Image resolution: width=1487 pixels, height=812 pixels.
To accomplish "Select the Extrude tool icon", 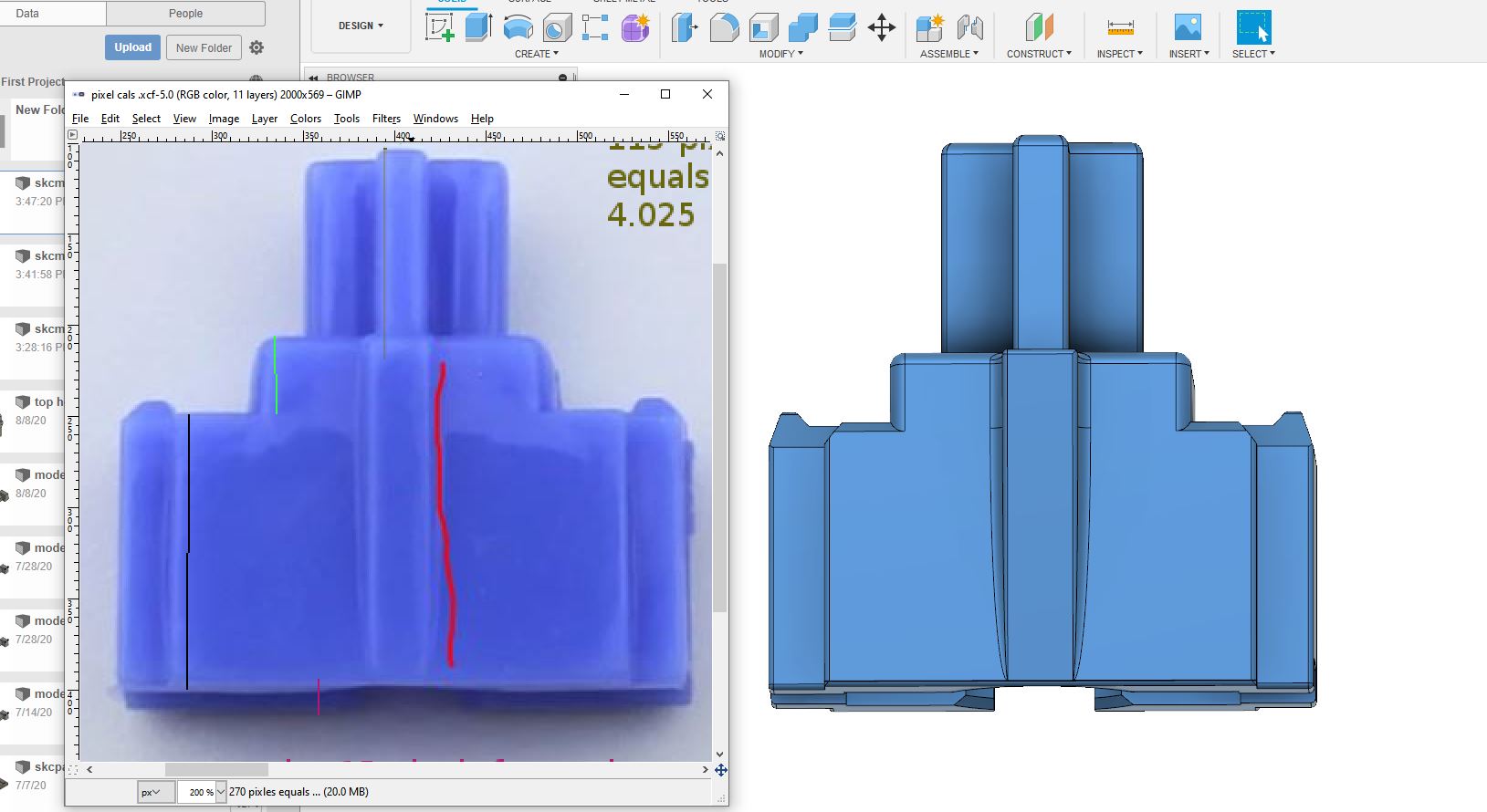I will (x=478, y=27).
